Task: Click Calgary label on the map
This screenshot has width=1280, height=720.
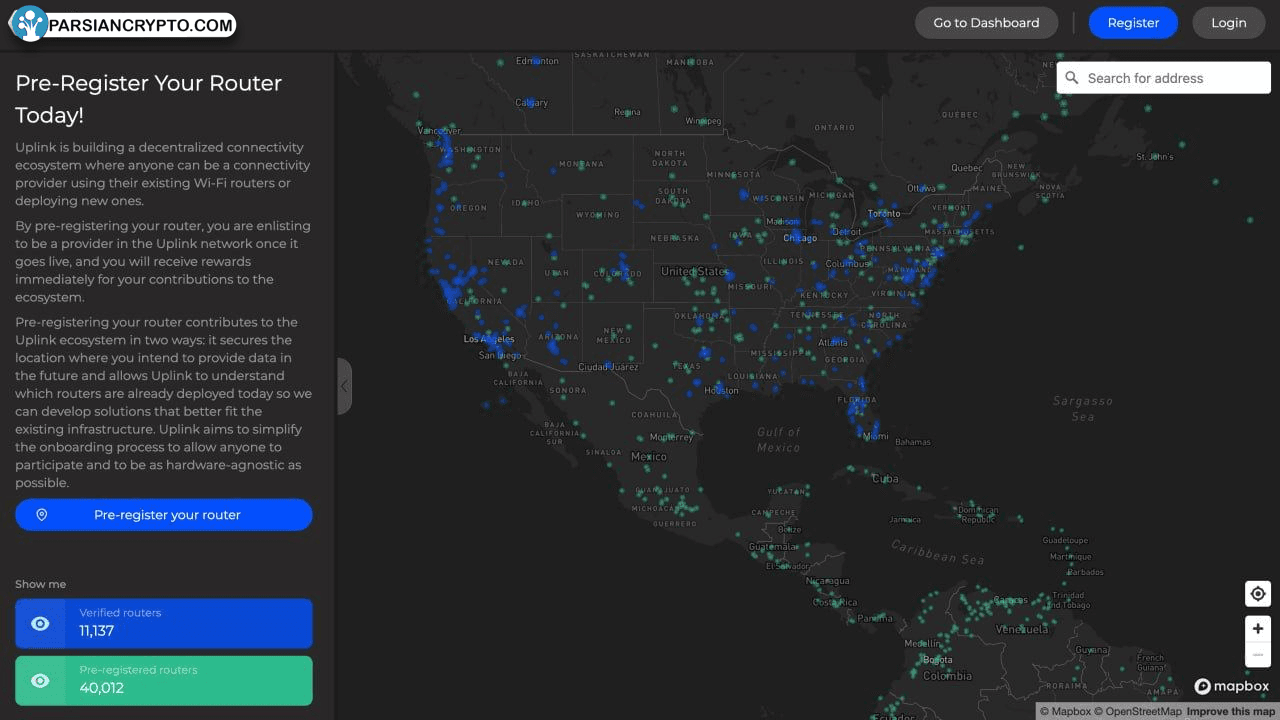Action: coord(531,103)
